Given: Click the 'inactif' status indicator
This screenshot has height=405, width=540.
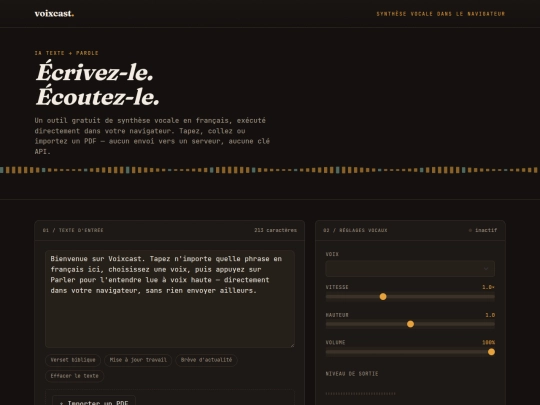Looking at the screenshot, I should (483, 230).
